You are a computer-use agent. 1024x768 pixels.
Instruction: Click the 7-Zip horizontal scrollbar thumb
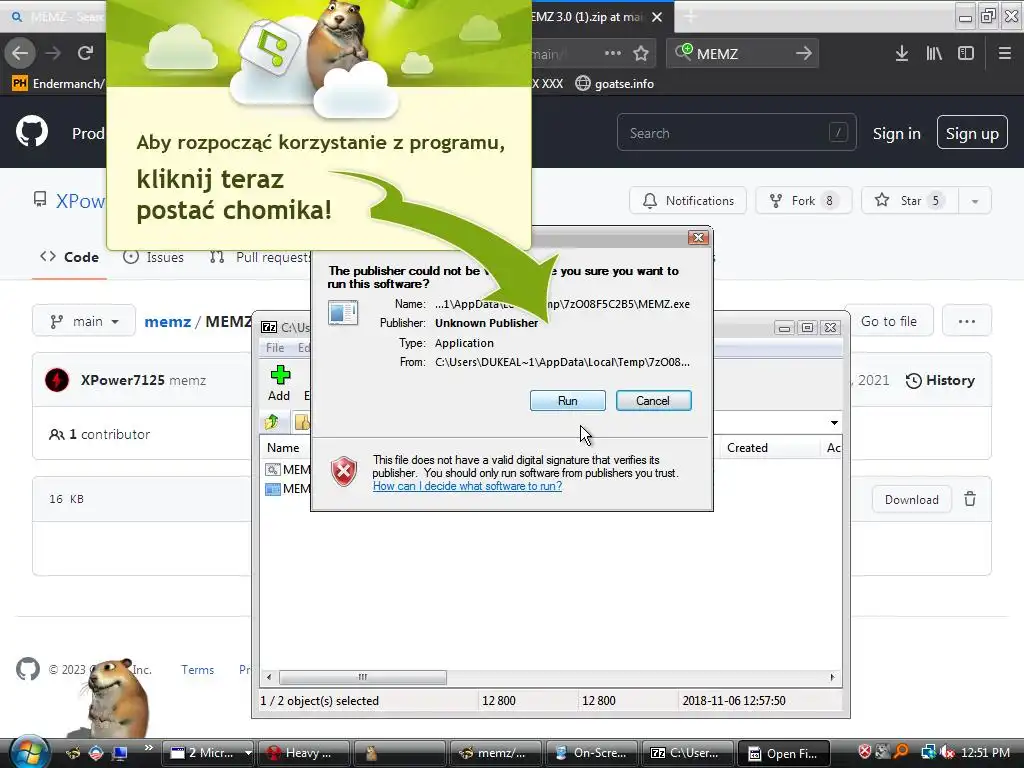point(363,677)
